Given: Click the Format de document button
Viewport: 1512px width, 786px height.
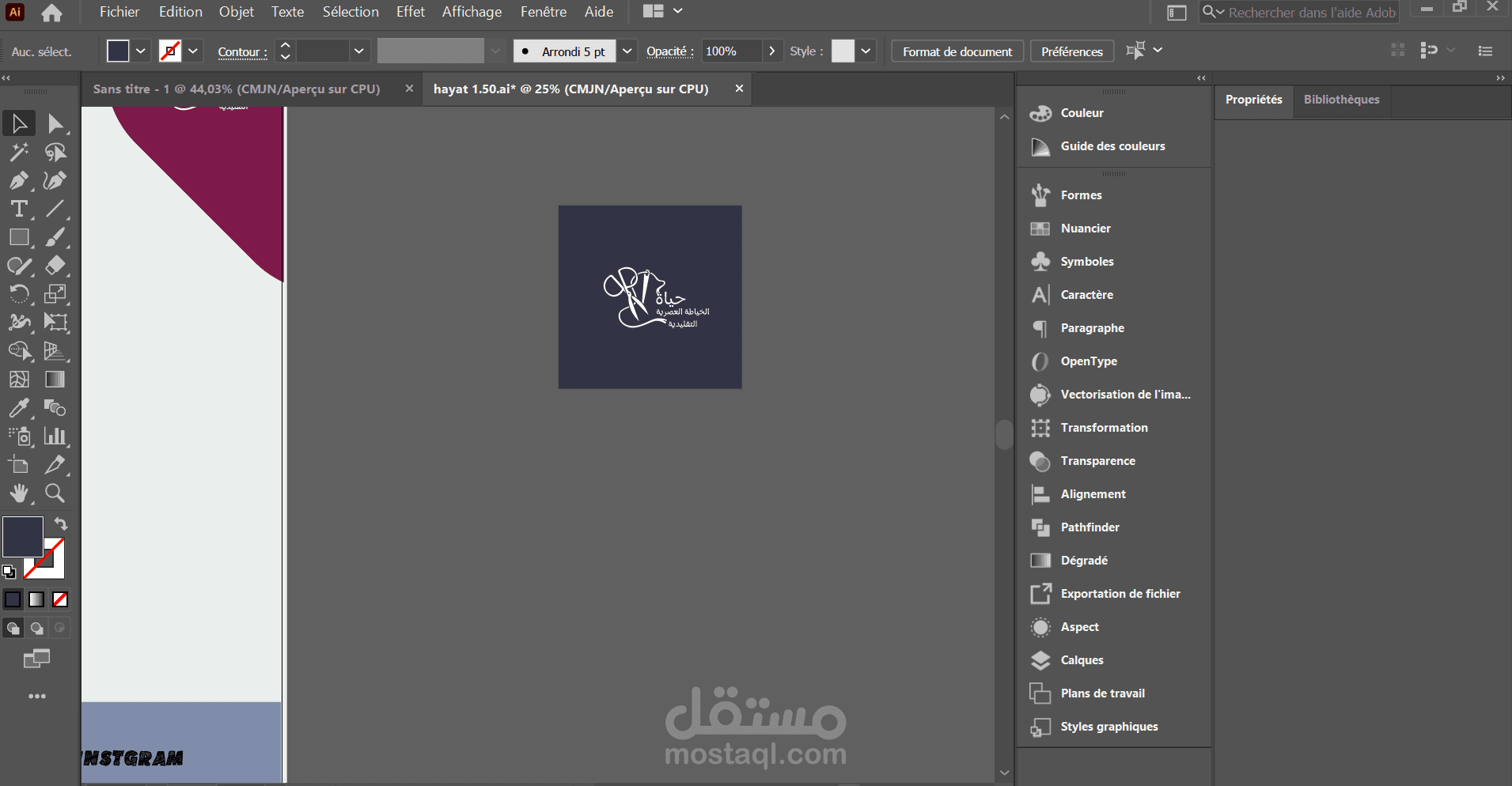Looking at the screenshot, I should tap(957, 51).
